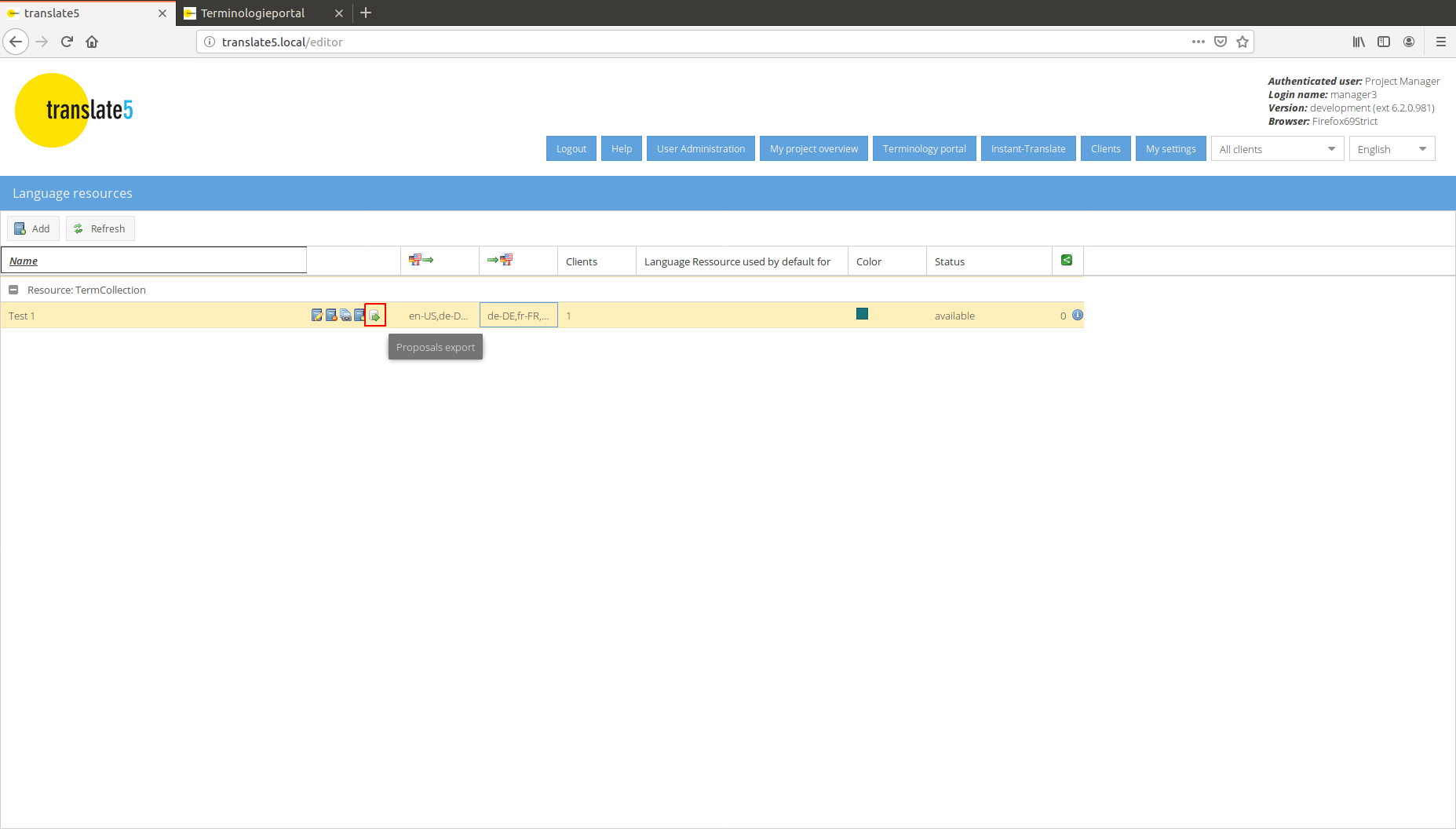The image size is (1456, 829).
Task: Open User Administration
Action: [x=701, y=148]
